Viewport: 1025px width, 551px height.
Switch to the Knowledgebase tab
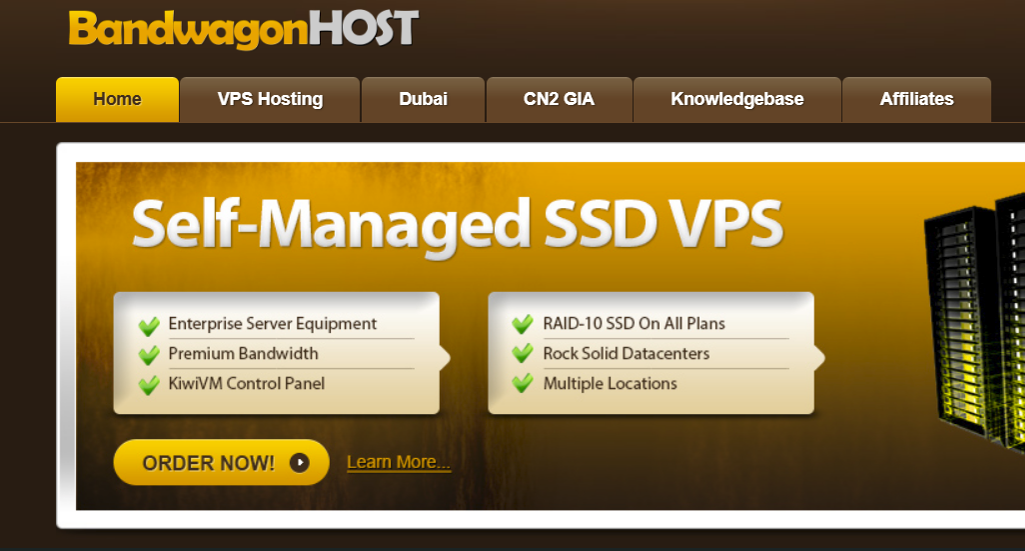737,99
